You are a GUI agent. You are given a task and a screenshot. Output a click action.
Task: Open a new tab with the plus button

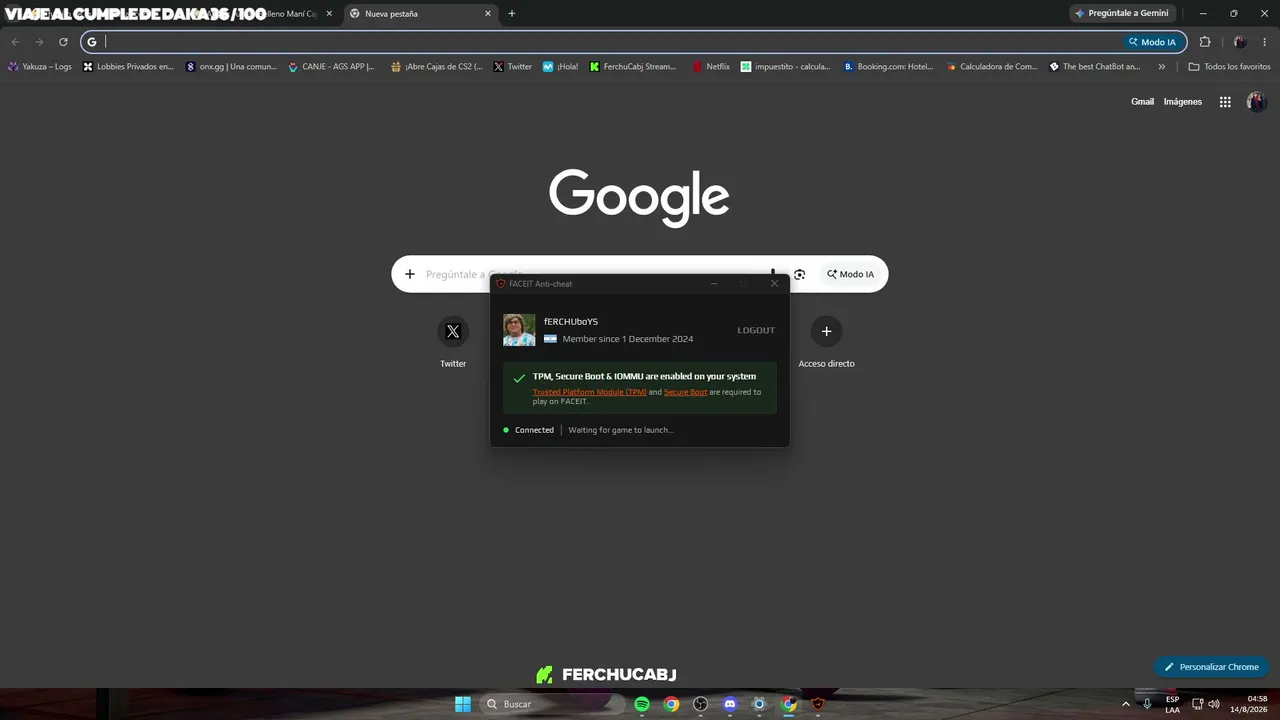click(512, 14)
